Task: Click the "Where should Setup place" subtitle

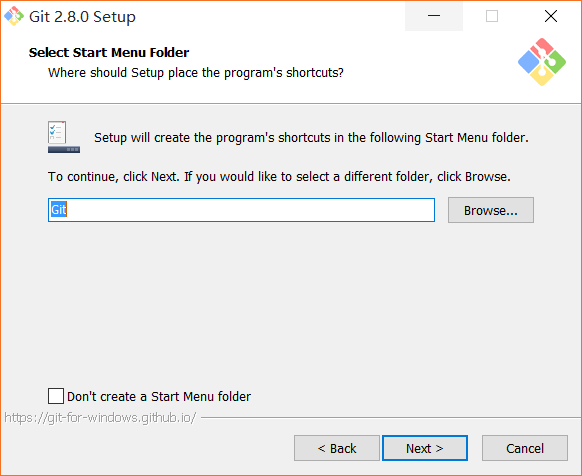Action: [196, 72]
